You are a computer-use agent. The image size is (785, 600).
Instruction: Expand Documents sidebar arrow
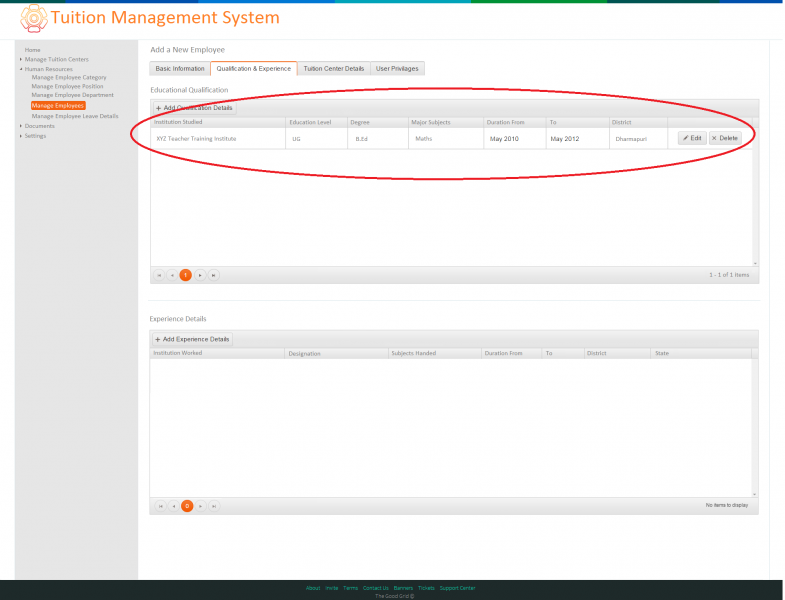21,126
